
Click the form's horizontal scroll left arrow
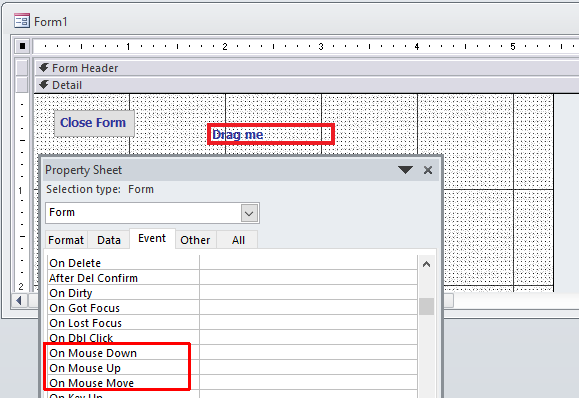tap(19, 301)
